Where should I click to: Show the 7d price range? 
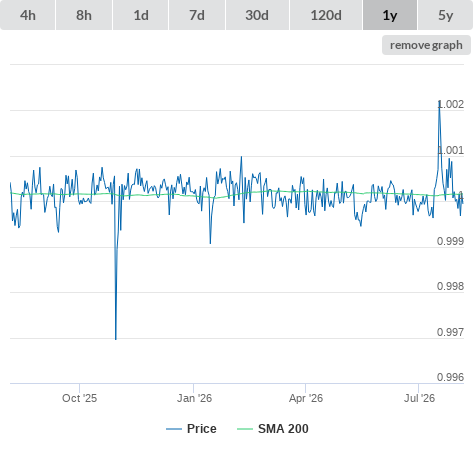(x=197, y=15)
